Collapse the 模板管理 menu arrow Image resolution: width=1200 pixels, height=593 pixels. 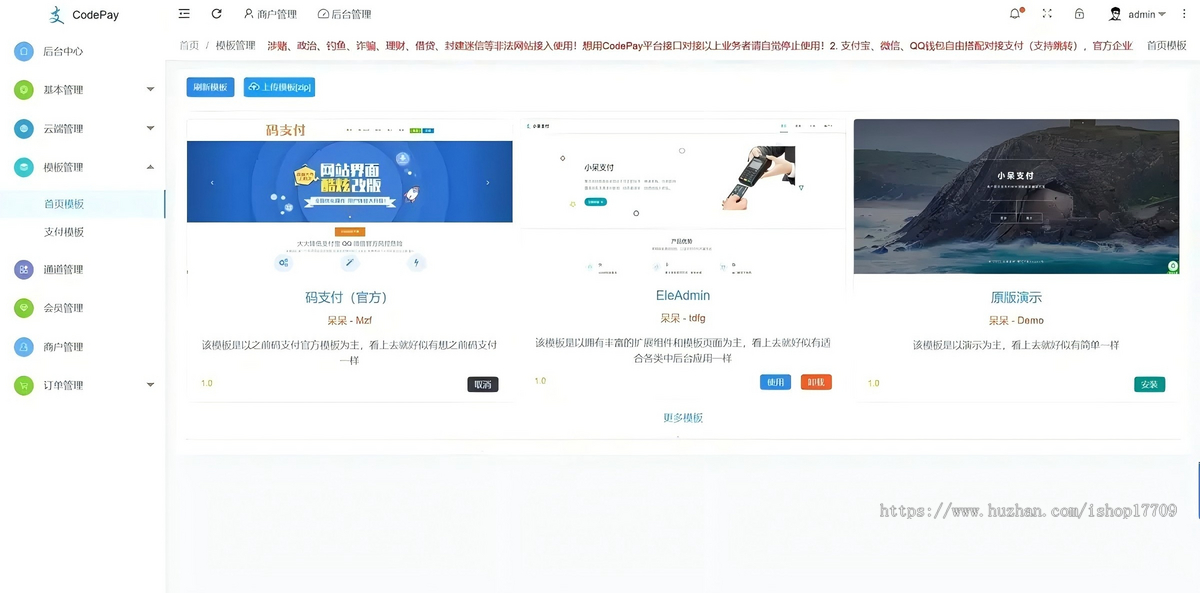pos(150,167)
